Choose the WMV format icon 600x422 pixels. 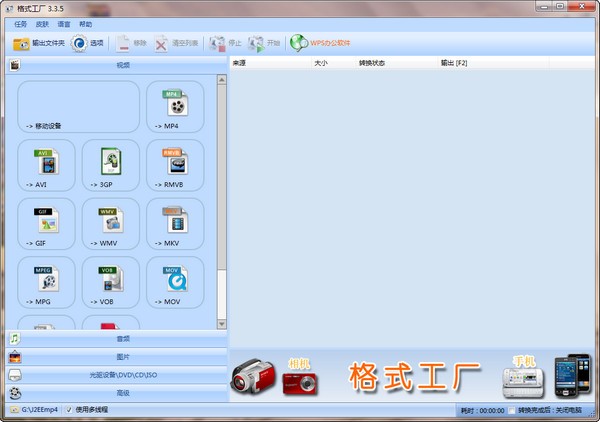111,220
